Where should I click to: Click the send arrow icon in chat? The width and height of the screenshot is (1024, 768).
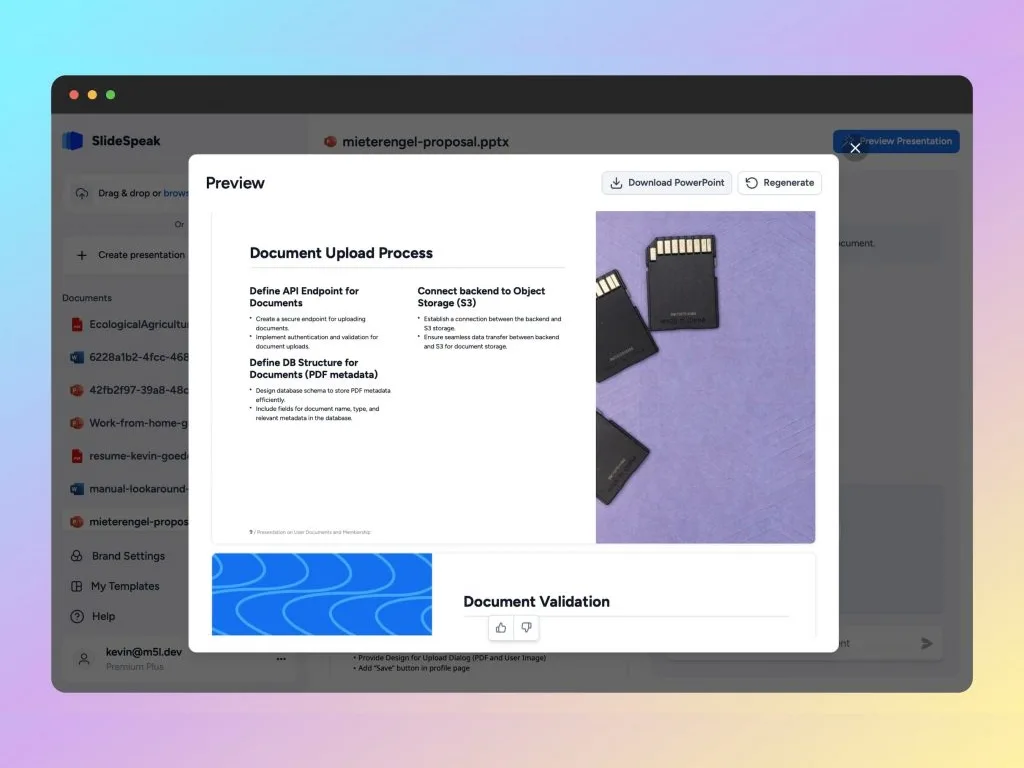pos(927,643)
